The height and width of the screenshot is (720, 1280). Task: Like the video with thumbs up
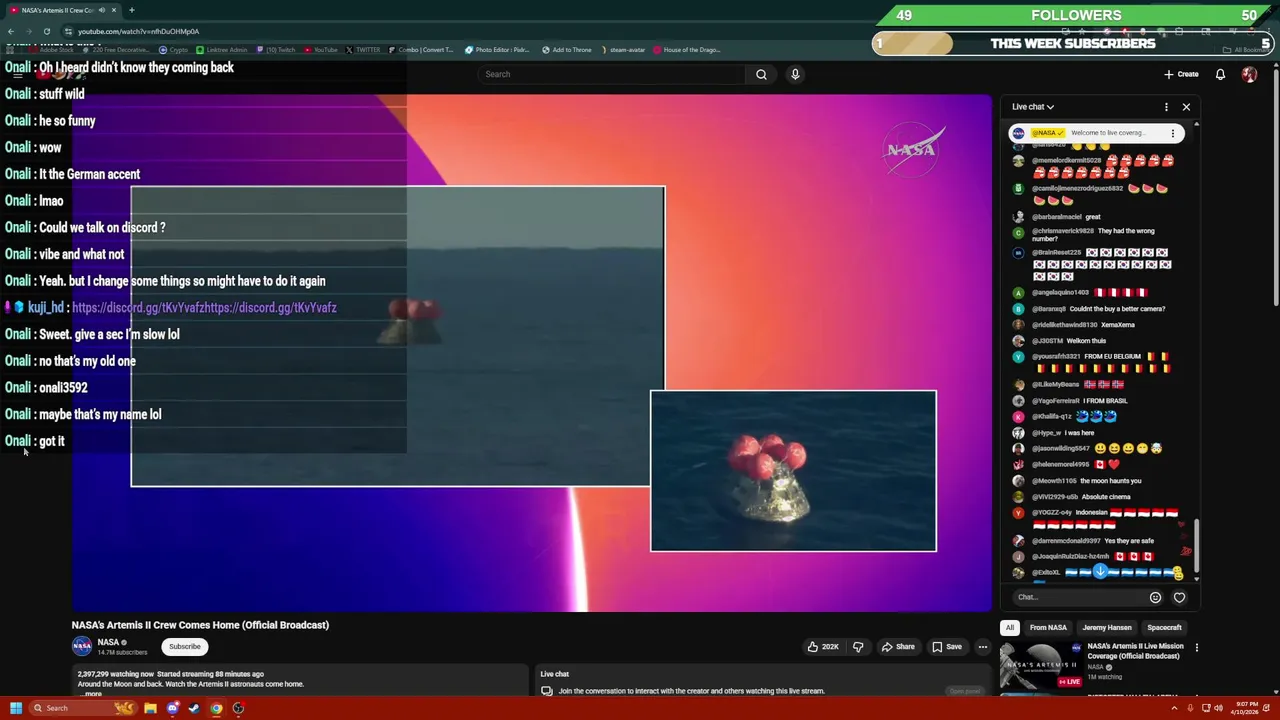[x=824, y=647]
